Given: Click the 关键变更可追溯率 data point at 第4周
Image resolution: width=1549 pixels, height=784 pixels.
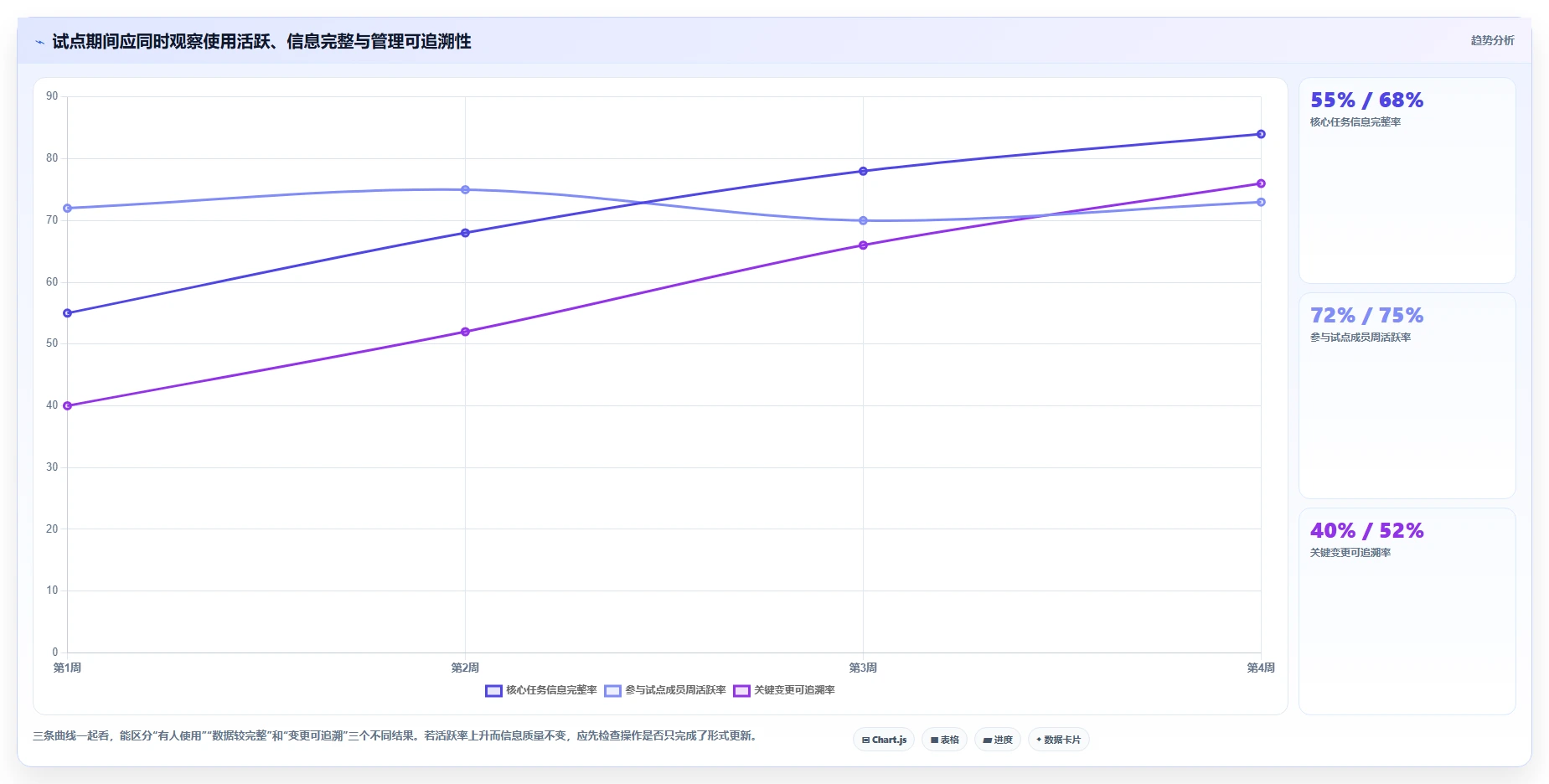Looking at the screenshot, I should pos(1261,183).
